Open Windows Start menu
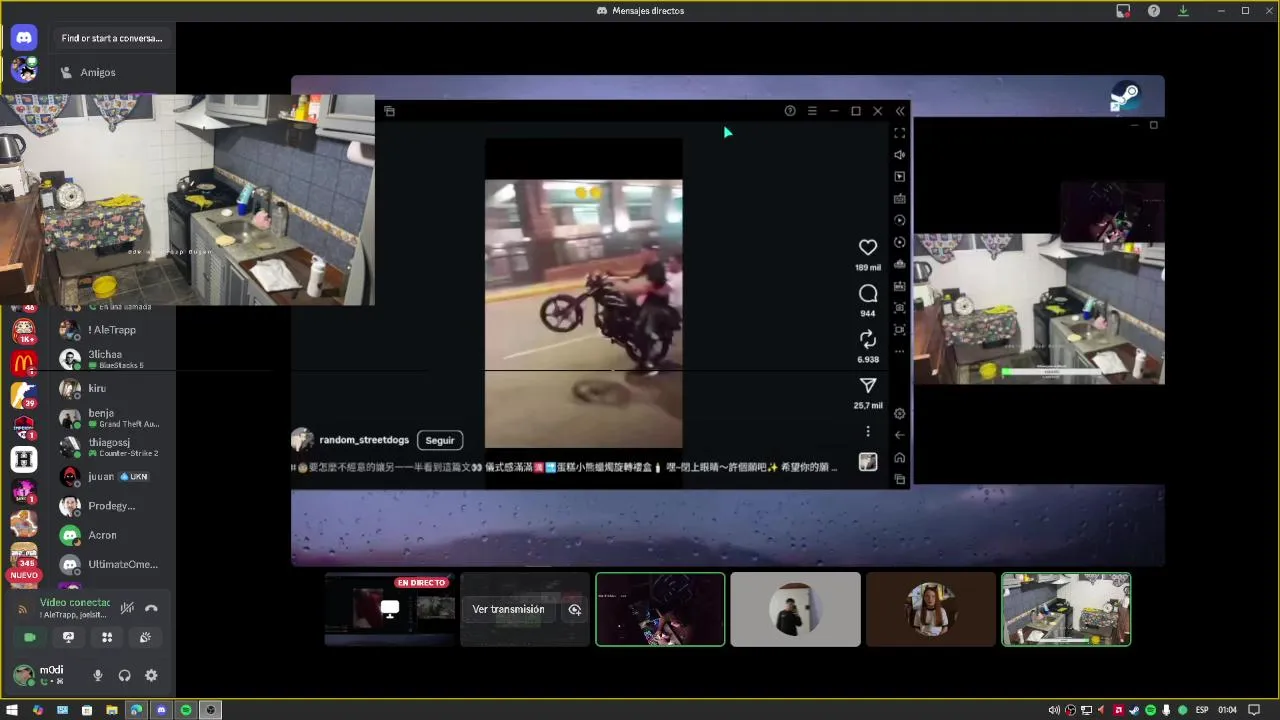Viewport: 1280px width, 720px height. click(x=12, y=710)
